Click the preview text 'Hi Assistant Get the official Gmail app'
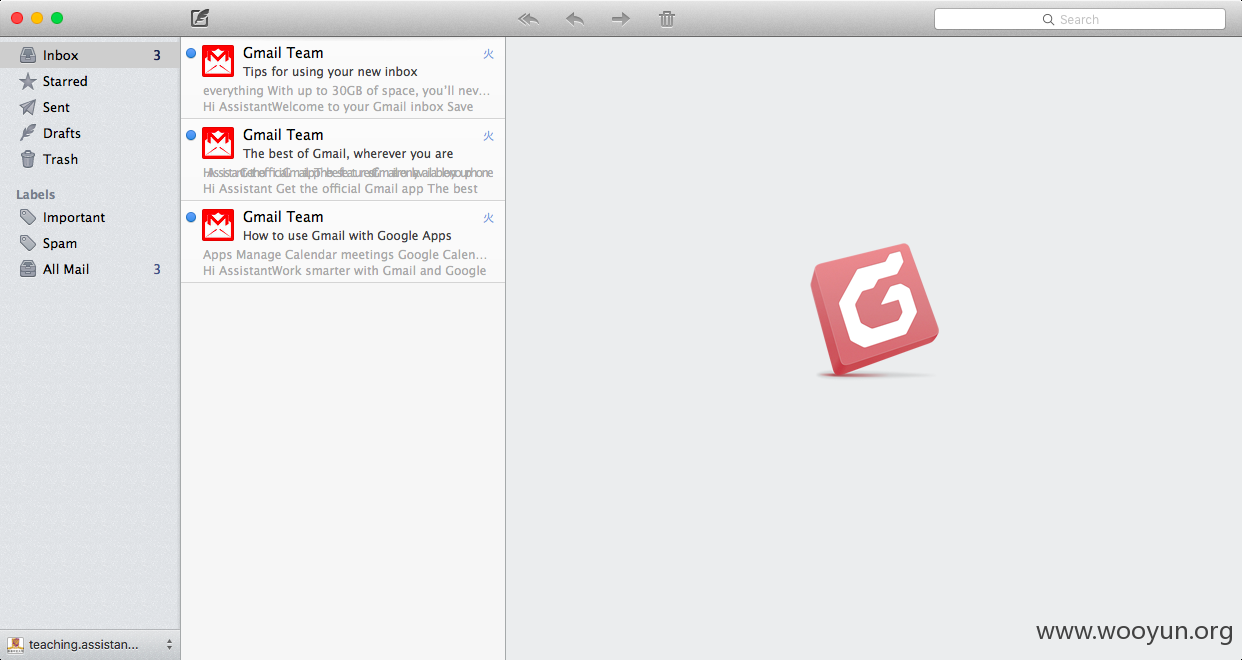The height and width of the screenshot is (660, 1242). [x=340, y=188]
